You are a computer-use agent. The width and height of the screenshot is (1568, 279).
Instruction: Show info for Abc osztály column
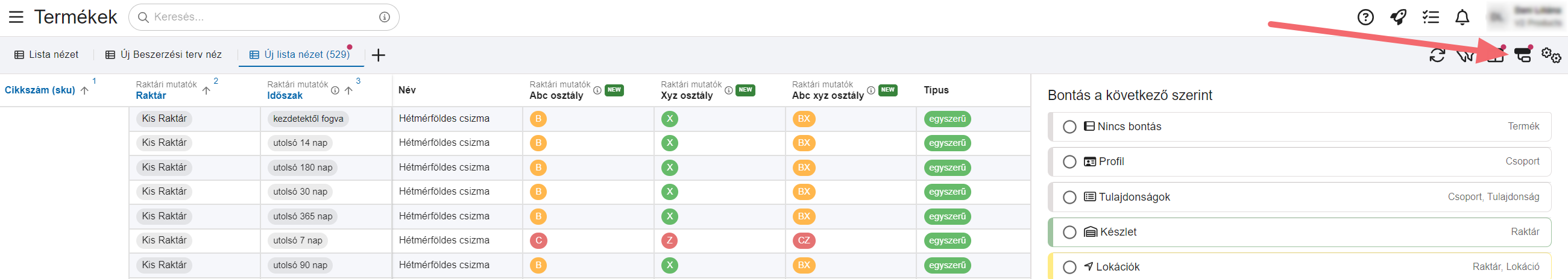(597, 90)
